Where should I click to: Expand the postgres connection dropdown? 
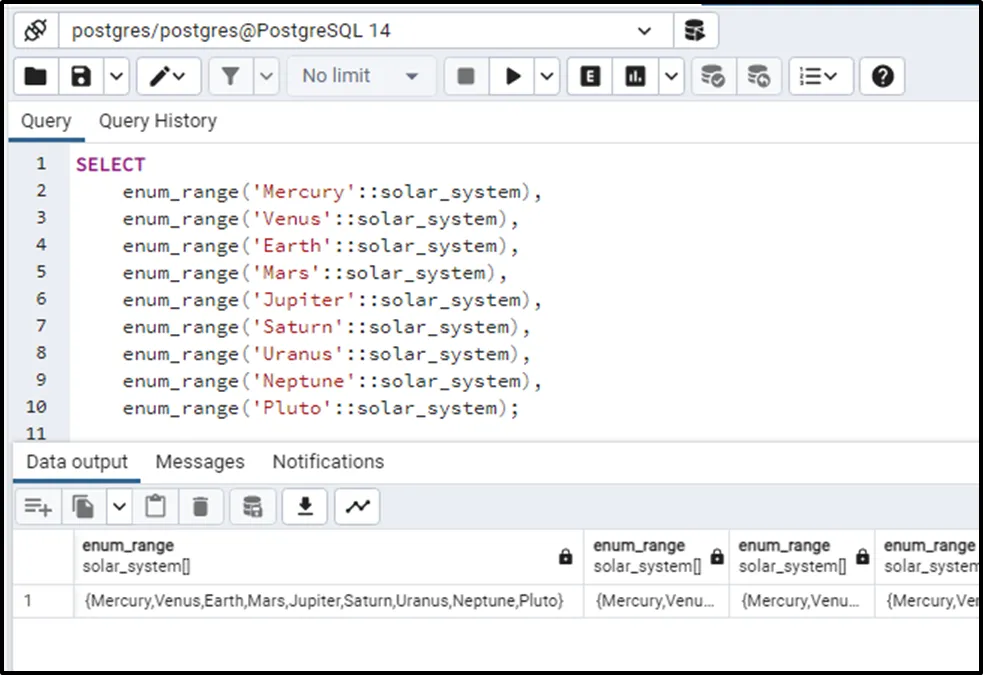644,31
